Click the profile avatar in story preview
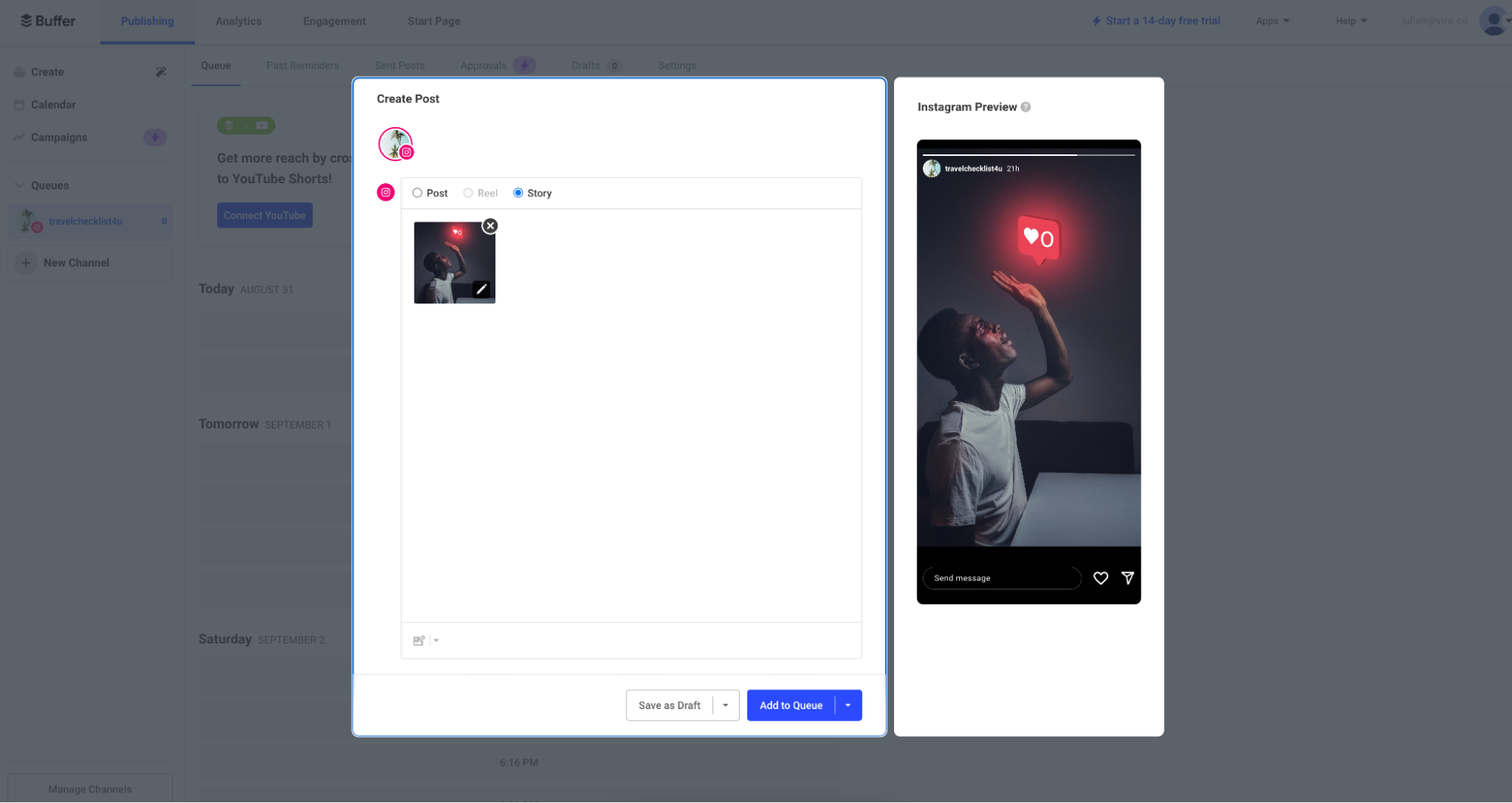 click(x=932, y=168)
